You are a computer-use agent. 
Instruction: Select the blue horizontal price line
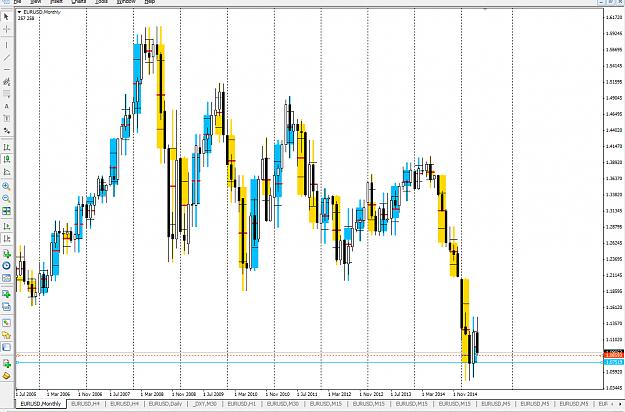[x=309, y=362]
